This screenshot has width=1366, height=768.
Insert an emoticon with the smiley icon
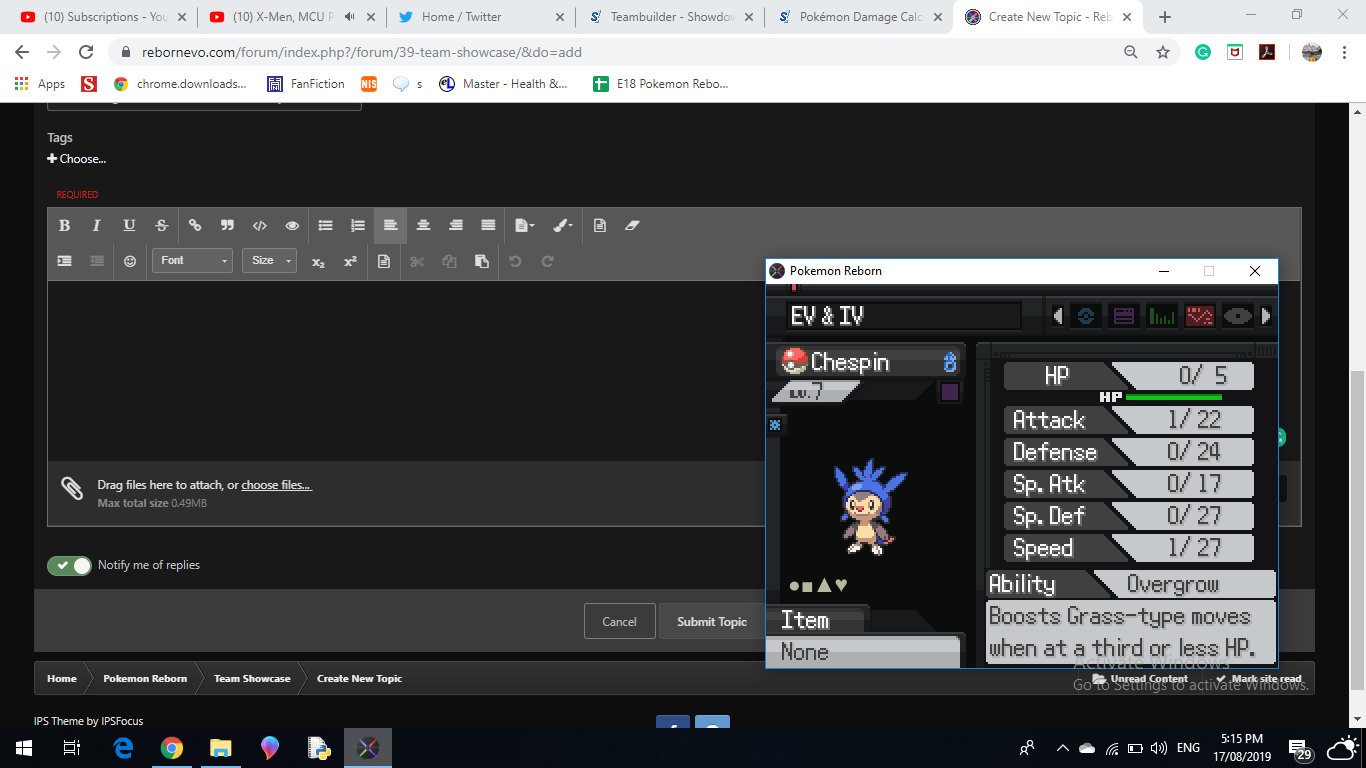130,261
